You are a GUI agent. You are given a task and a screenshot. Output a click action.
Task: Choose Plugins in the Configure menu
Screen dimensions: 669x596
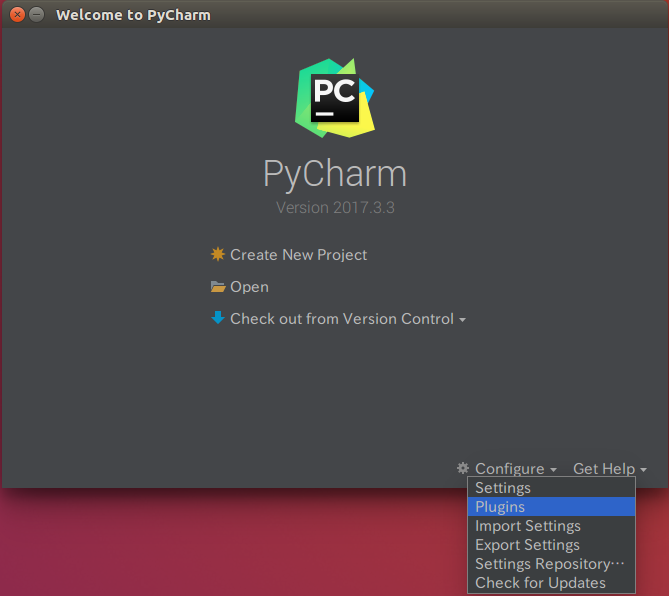551,507
